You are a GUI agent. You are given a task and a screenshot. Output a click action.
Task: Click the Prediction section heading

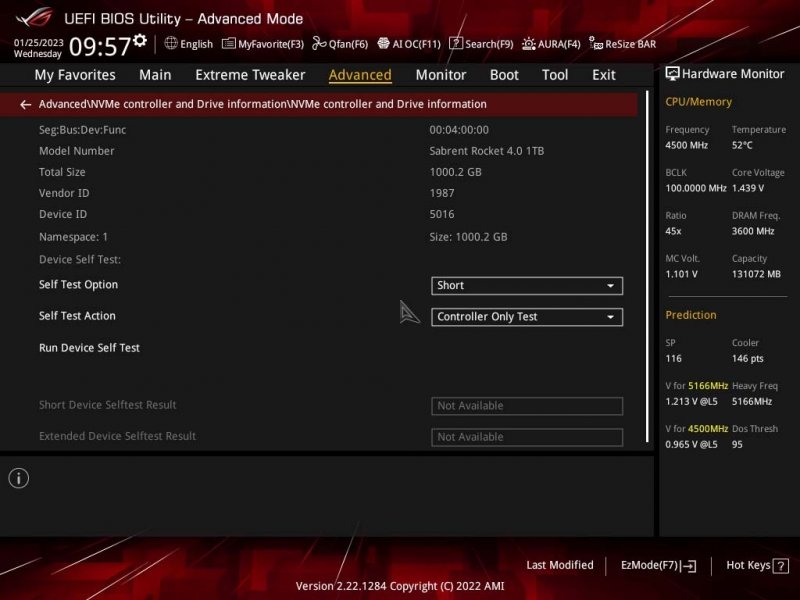(x=691, y=315)
